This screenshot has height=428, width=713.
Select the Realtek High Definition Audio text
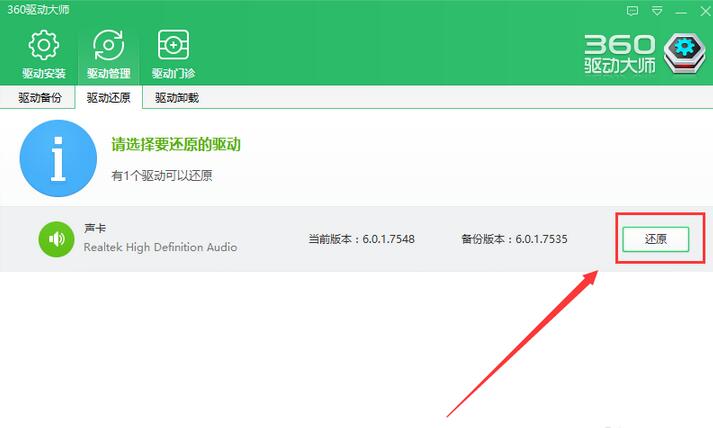tap(161, 247)
